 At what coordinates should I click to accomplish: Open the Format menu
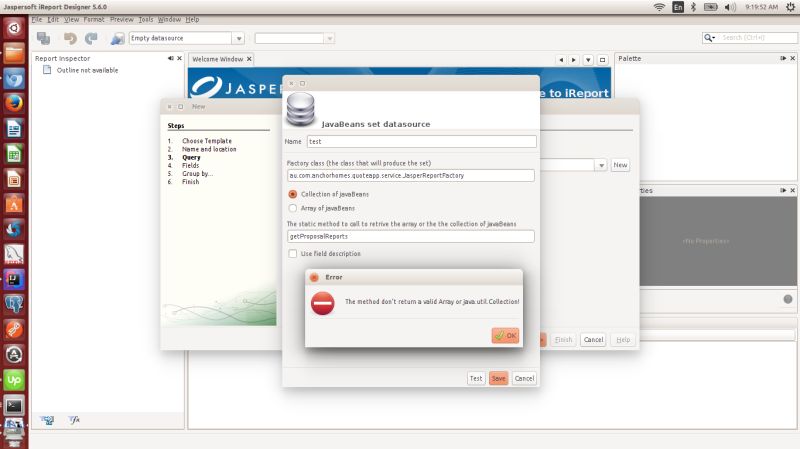94,19
